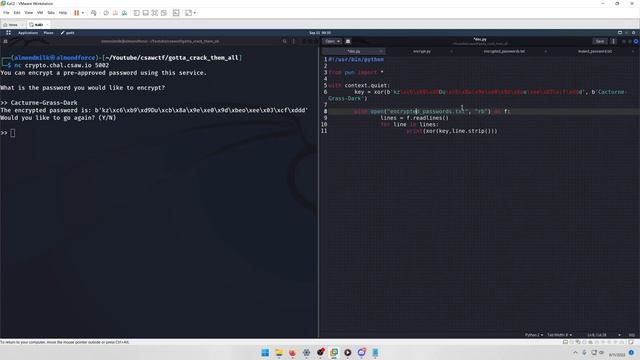Click the gedit app menu in top bar
This screenshot has width=640, height=360.
pos(68,33)
